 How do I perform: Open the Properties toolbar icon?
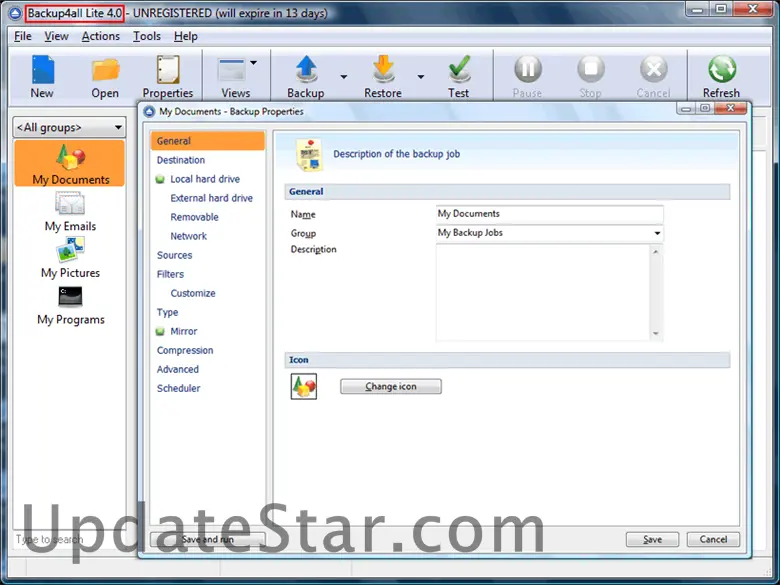(168, 69)
